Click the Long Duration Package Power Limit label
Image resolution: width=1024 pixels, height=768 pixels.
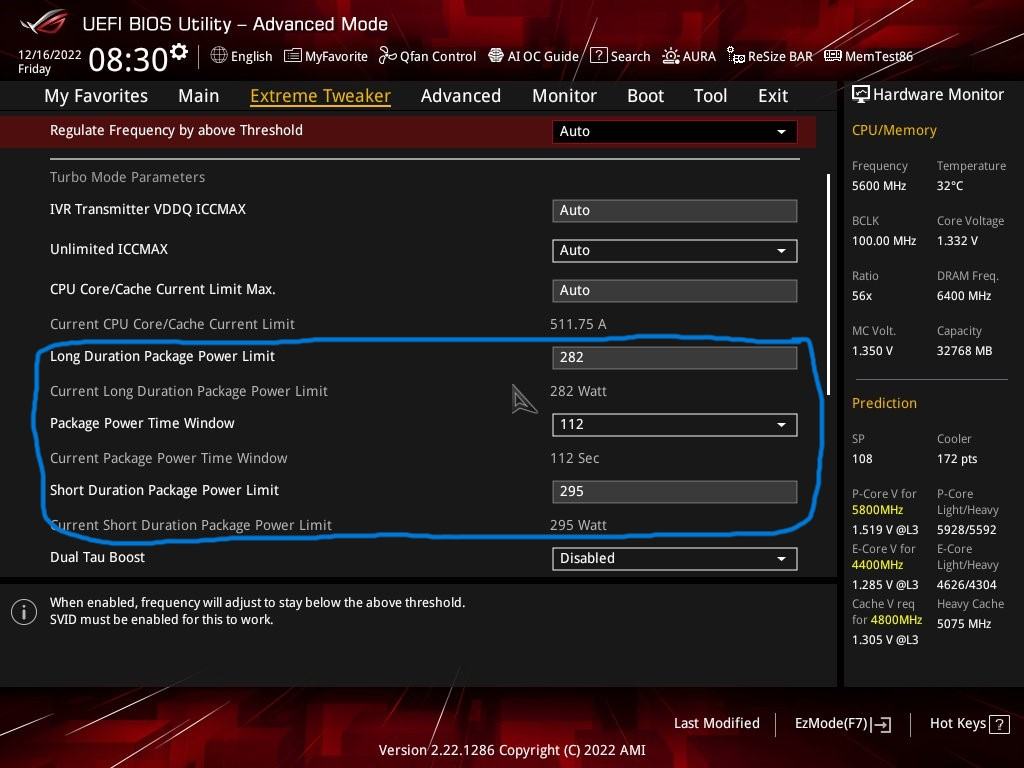162,357
